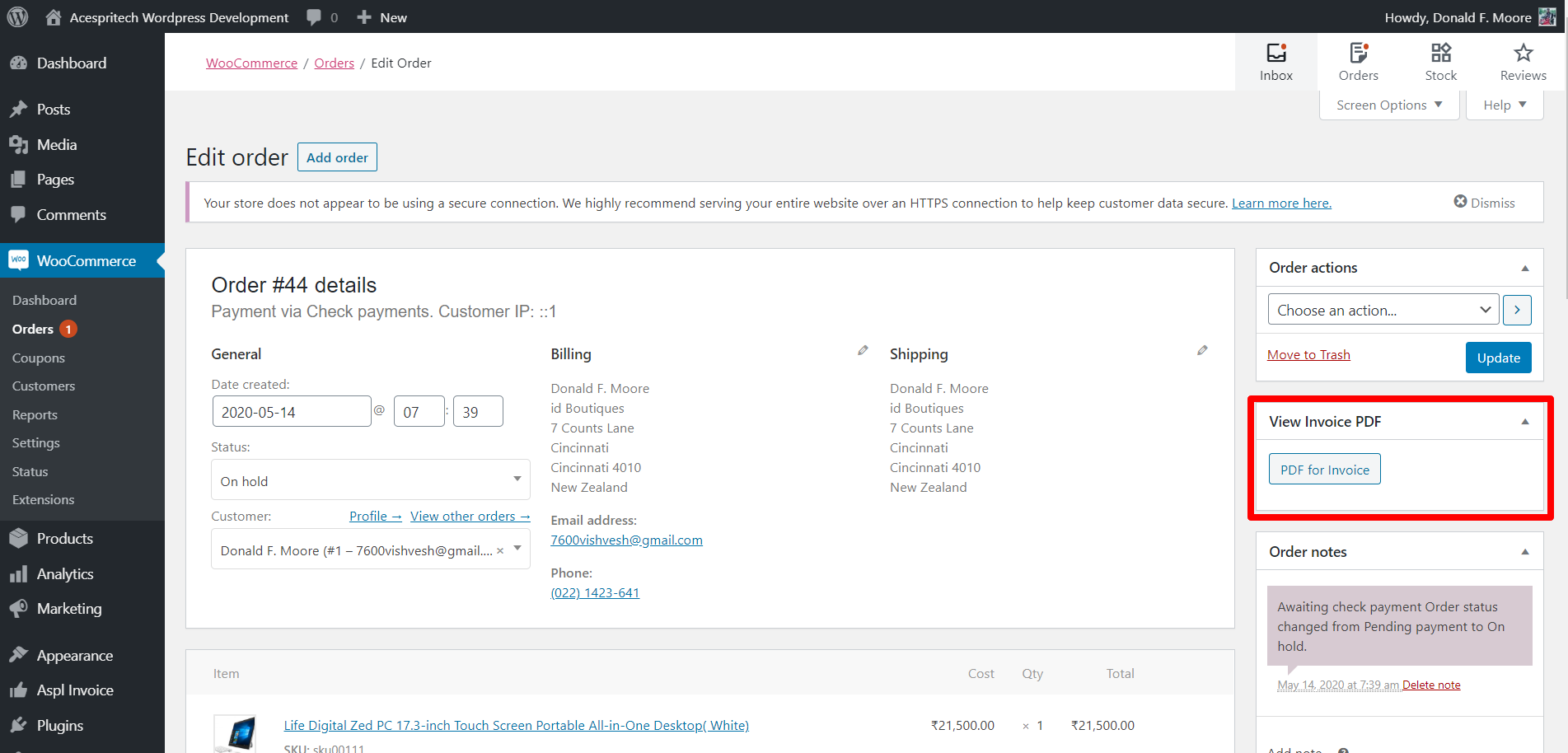Open the Stock activity panel icon
The height and width of the screenshot is (753, 1568).
click(x=1441, y=53)
